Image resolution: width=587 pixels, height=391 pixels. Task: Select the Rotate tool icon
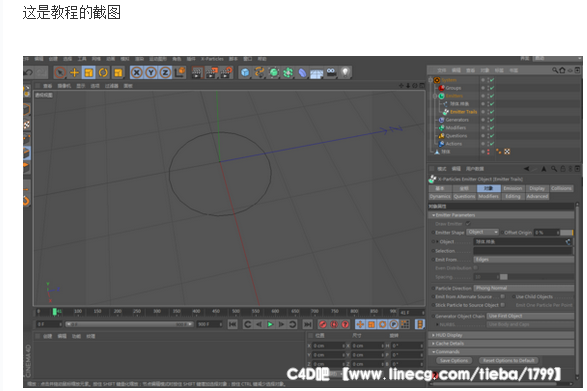(103, 72)
